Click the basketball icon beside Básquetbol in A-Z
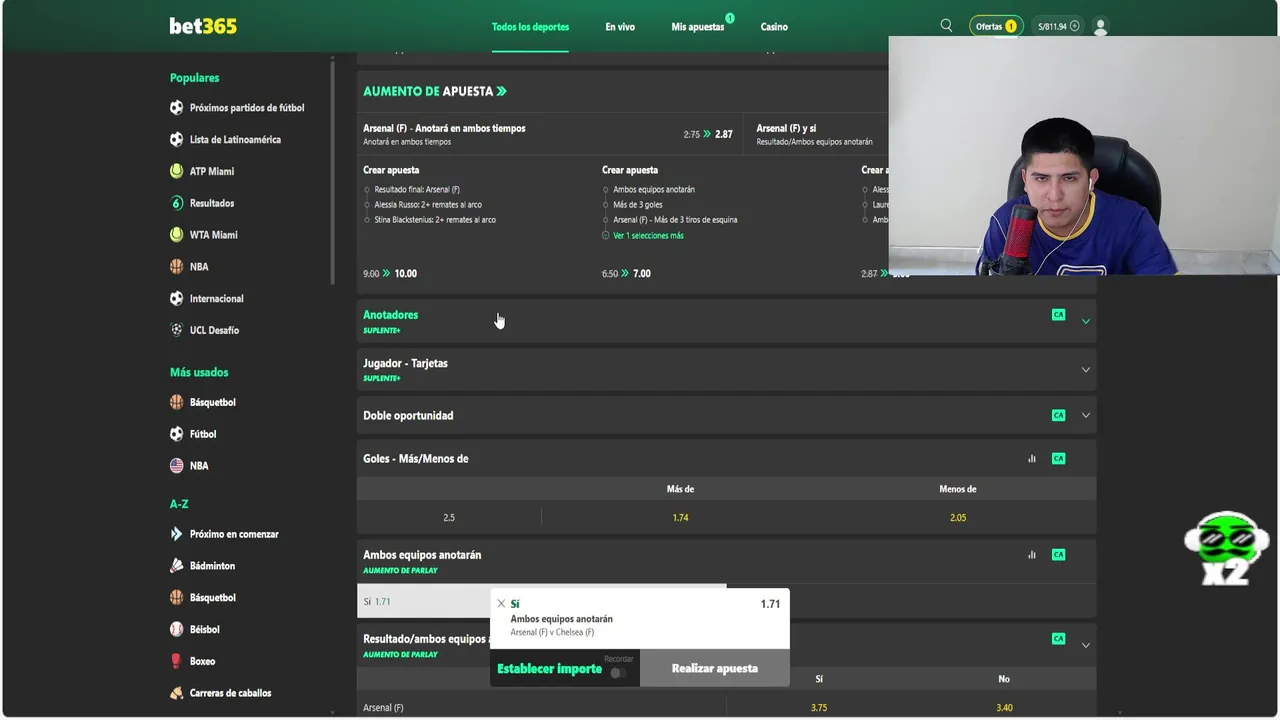This screenshot has height=720, width=1280. click(x=177, y=598)
